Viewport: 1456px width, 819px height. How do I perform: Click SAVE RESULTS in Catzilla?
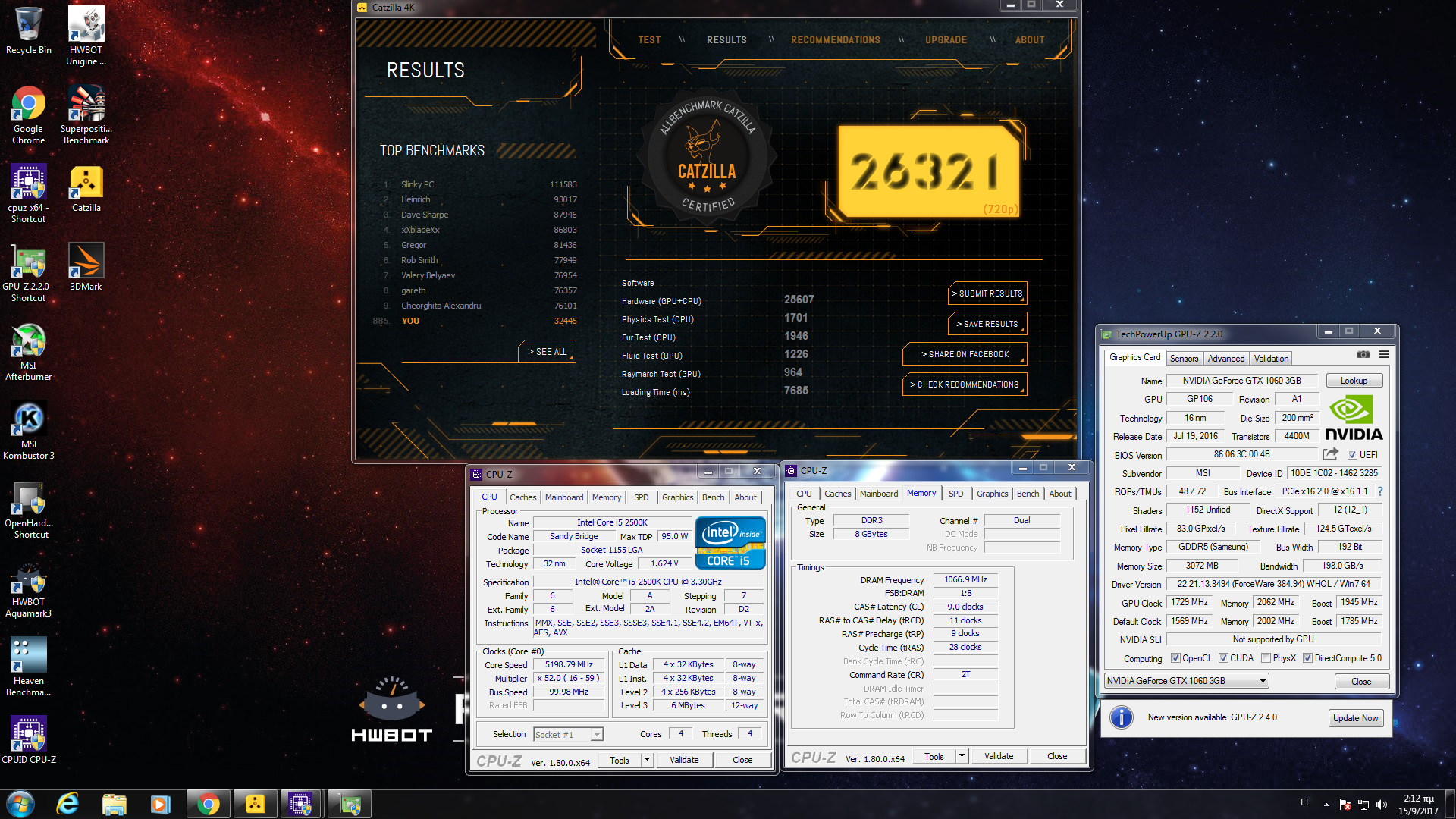[x=987, y=324]
